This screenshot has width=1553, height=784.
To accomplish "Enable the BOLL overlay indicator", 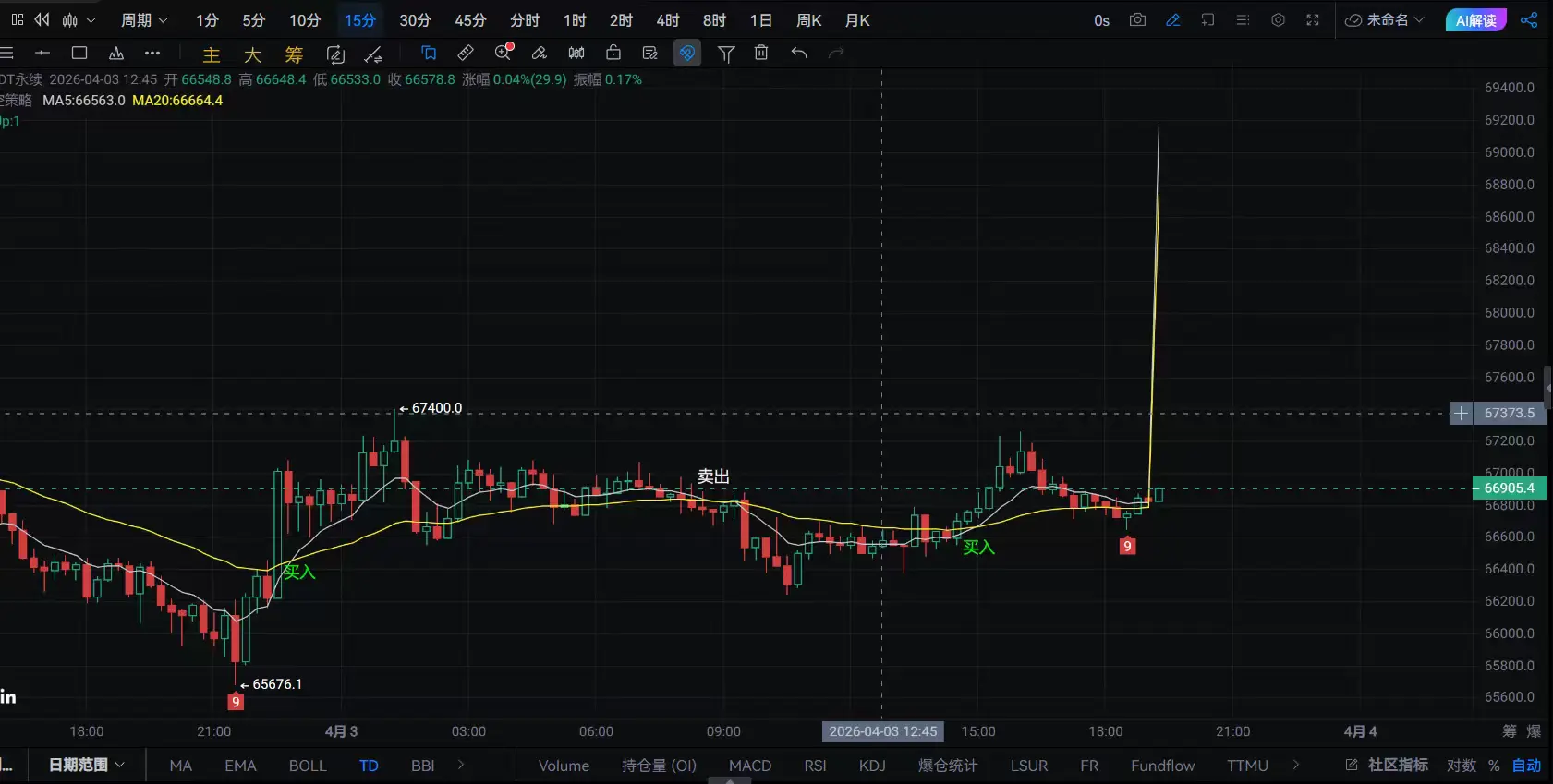I will 308,766.
